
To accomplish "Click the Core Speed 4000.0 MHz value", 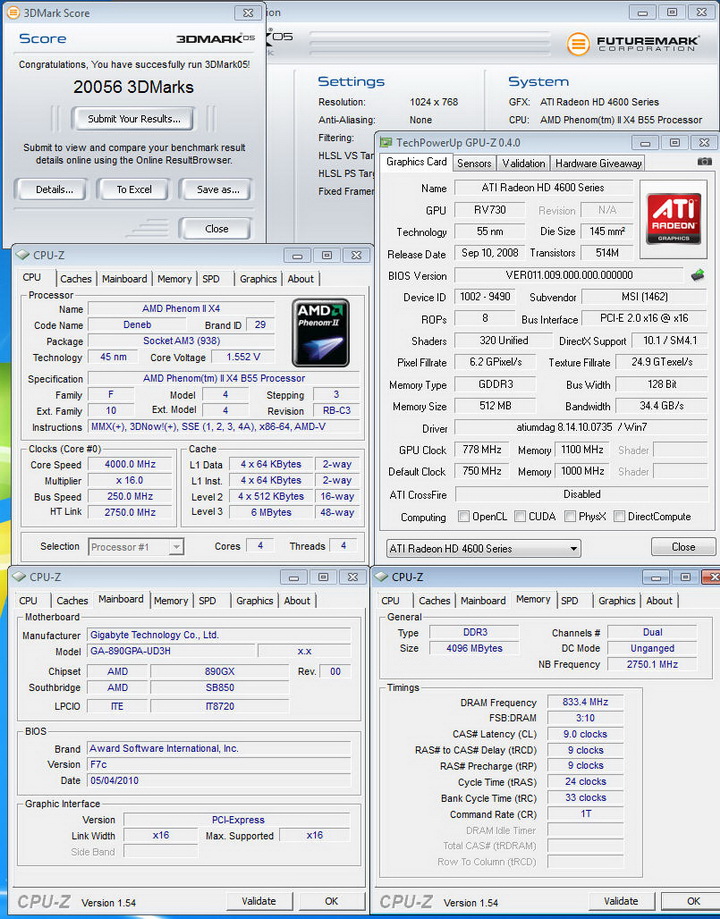I will pyautogui.click(x=130, y=464).
